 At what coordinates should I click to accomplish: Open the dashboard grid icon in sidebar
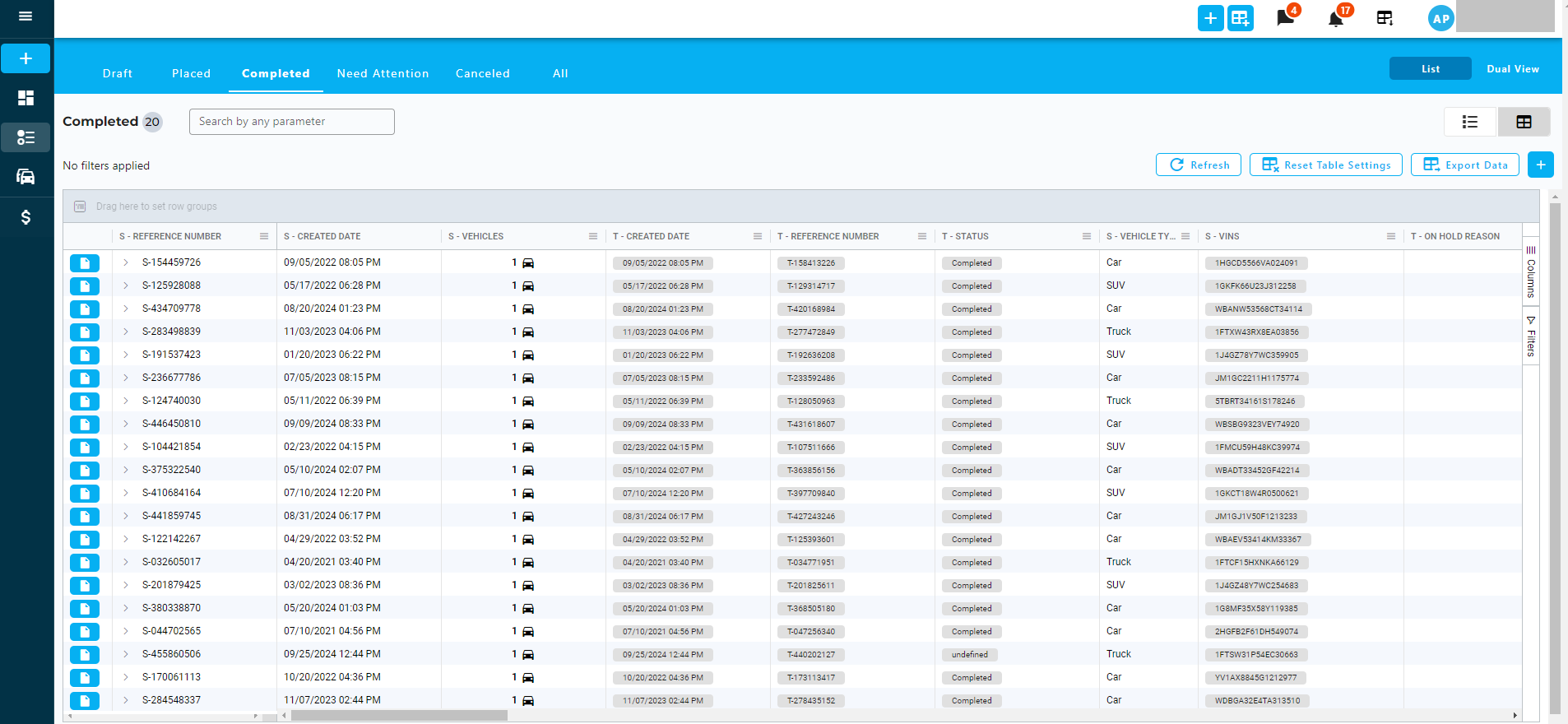click(26, 98)
